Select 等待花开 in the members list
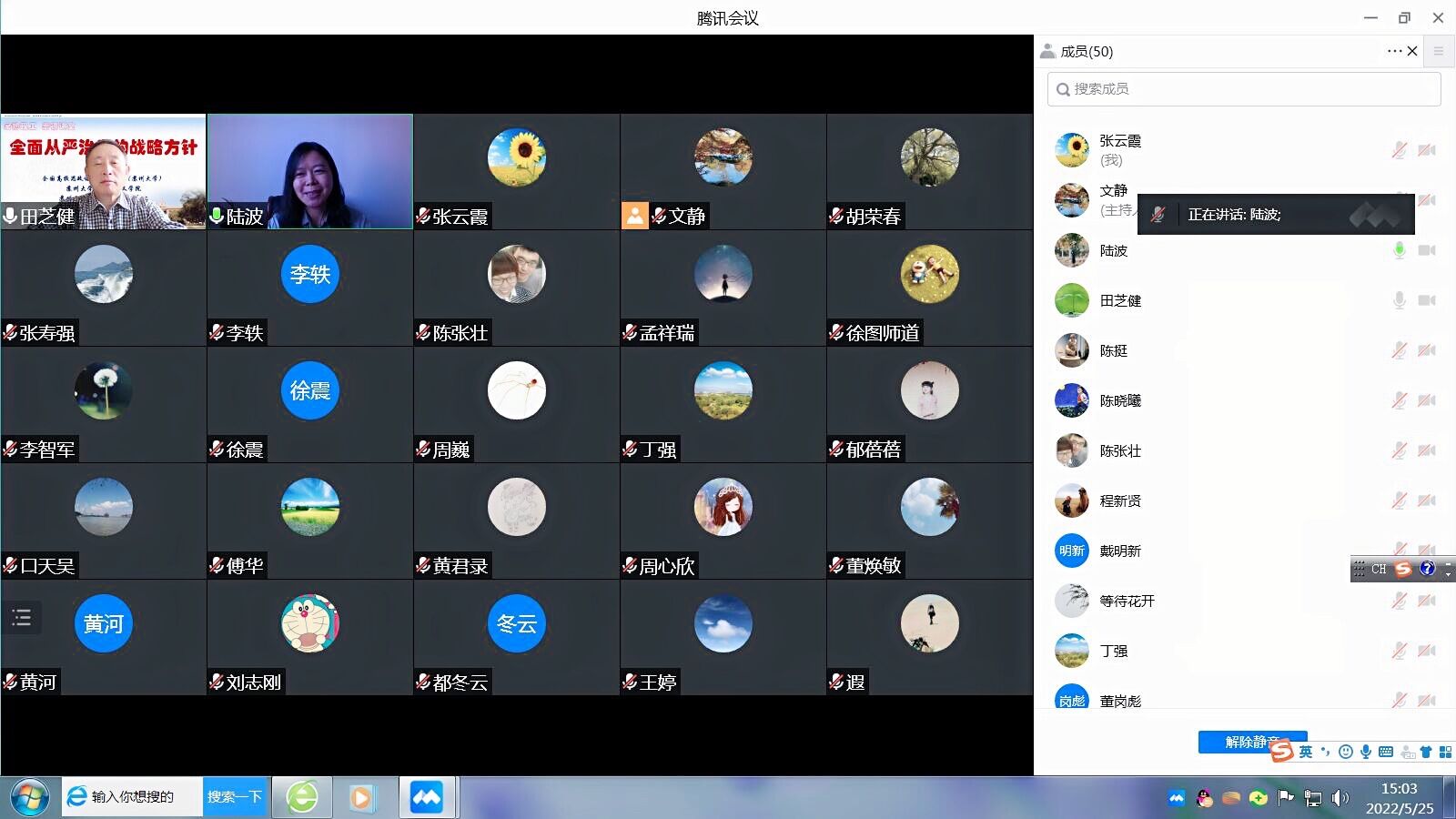1456x819 pixels. pos(1244,601)
